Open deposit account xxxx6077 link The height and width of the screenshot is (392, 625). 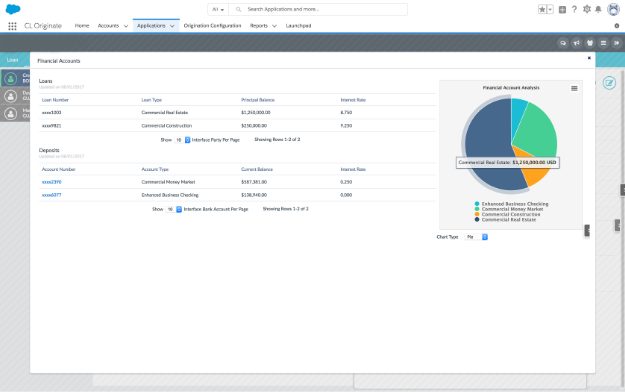point(52,195)
